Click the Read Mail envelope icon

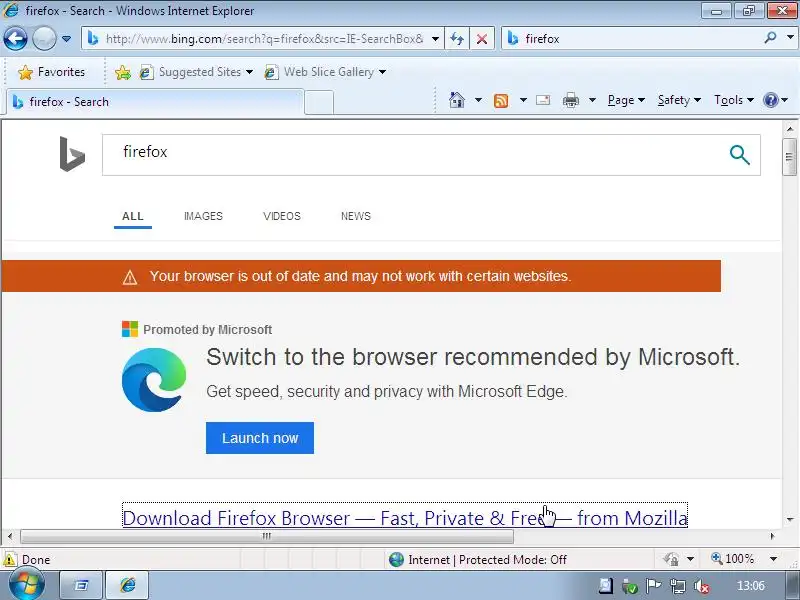click(x=543, y=100)
